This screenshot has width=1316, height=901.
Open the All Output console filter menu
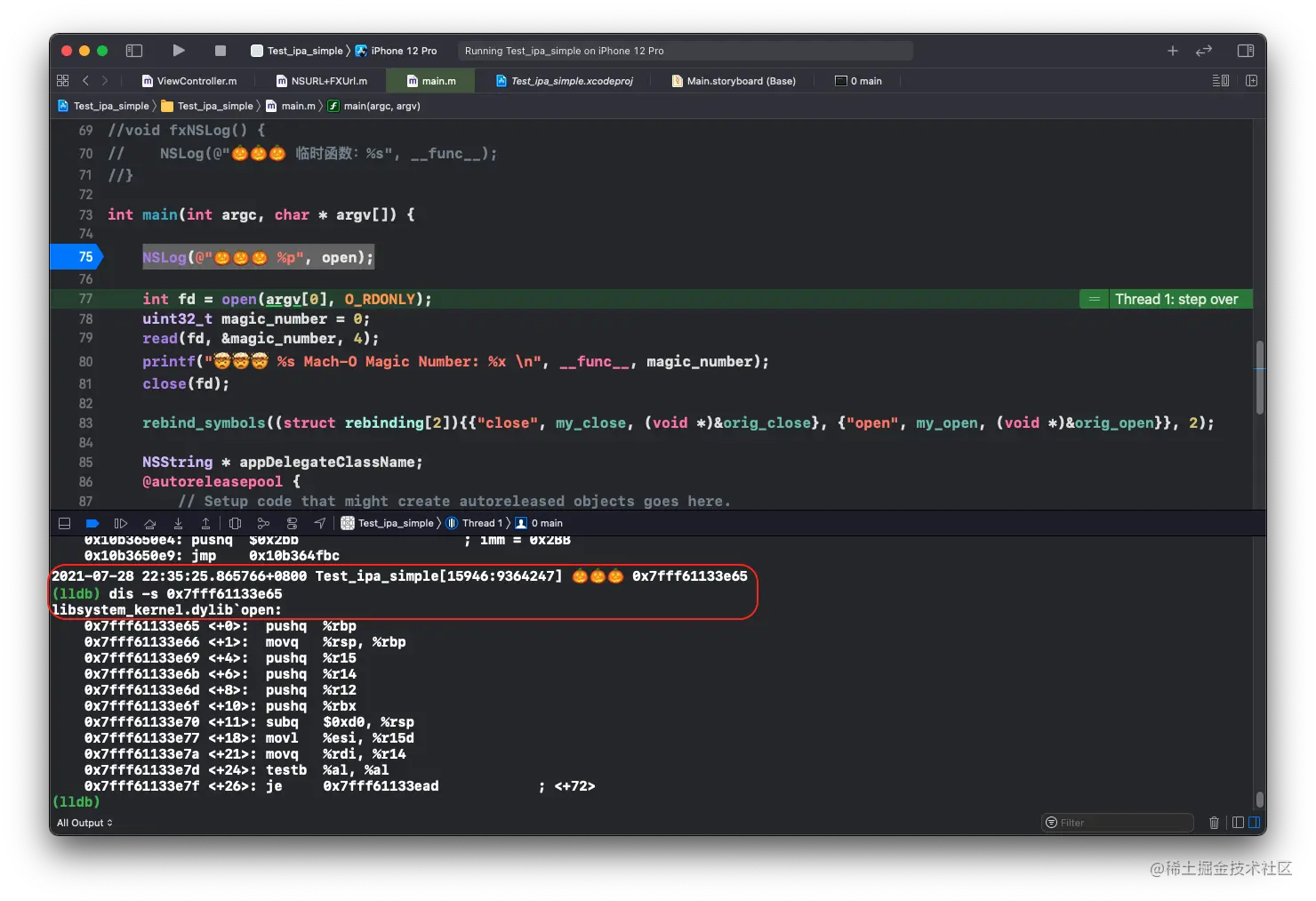click(85, 823)
